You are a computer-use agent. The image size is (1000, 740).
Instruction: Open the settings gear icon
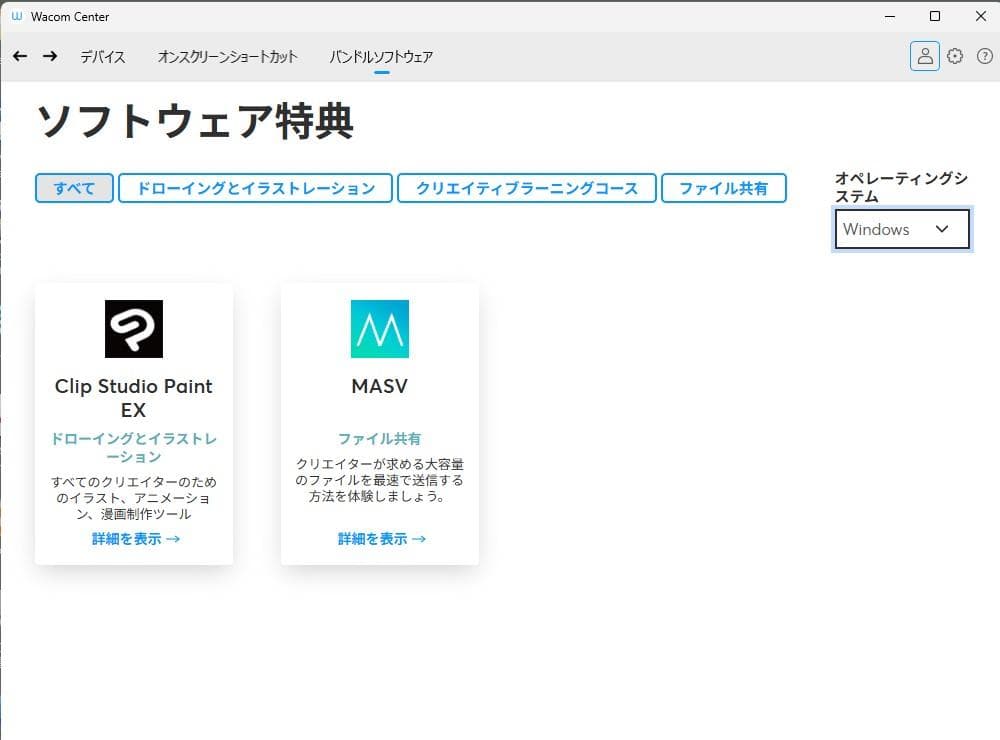(x=955, y=56)
